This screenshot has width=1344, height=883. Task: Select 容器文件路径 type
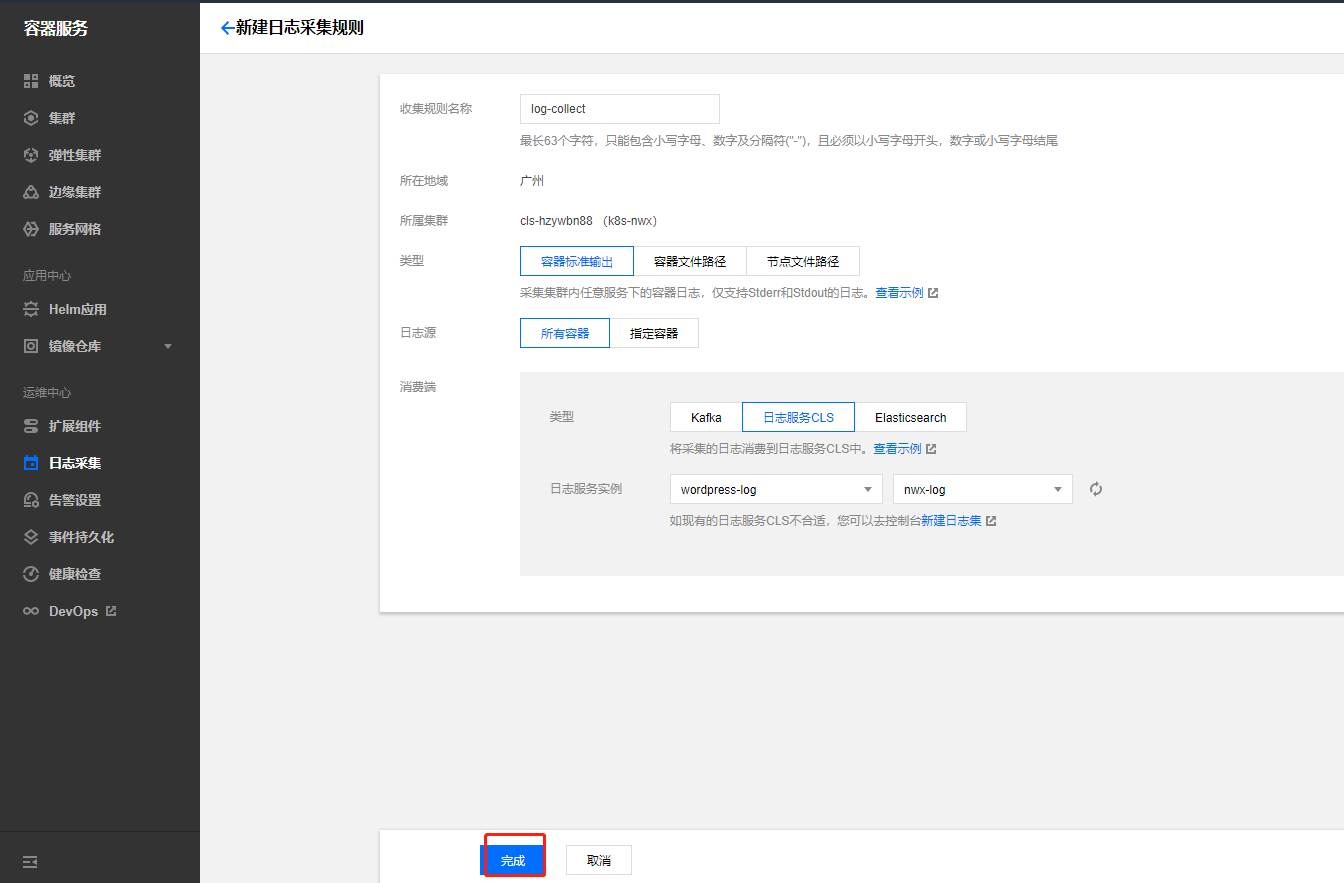690,261
